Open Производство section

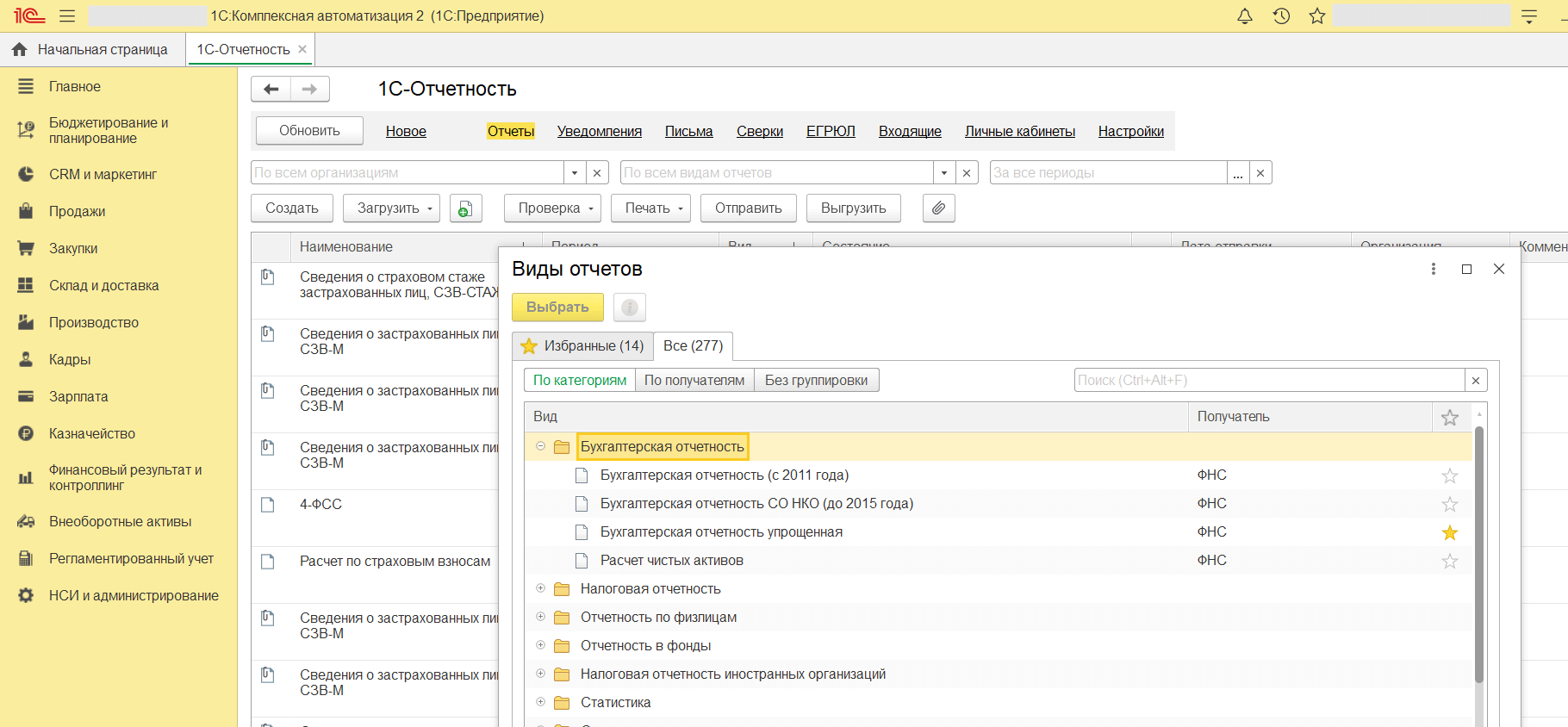pyautogui.click(x=94, y=322)
